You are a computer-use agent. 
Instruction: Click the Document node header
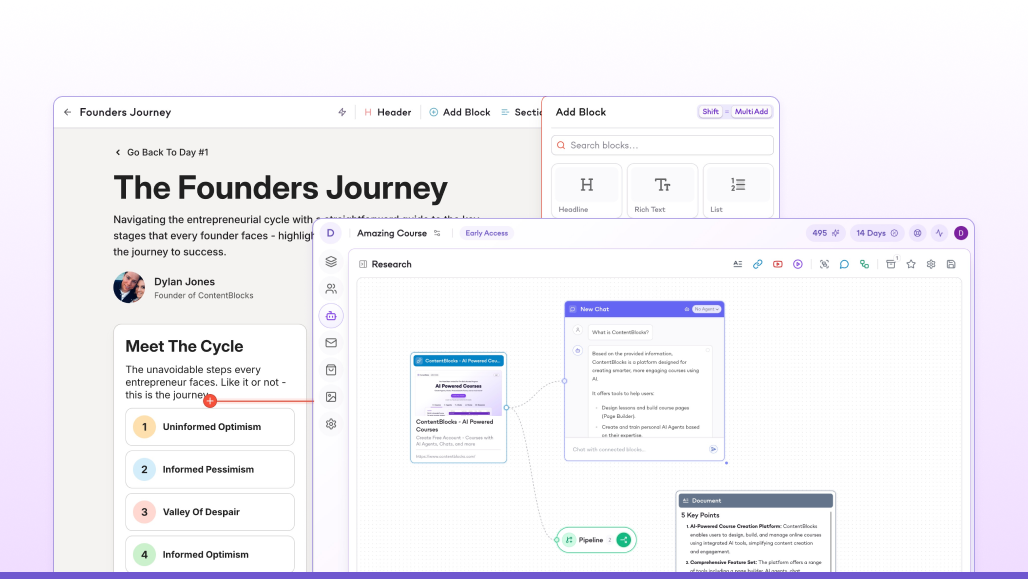756,500
